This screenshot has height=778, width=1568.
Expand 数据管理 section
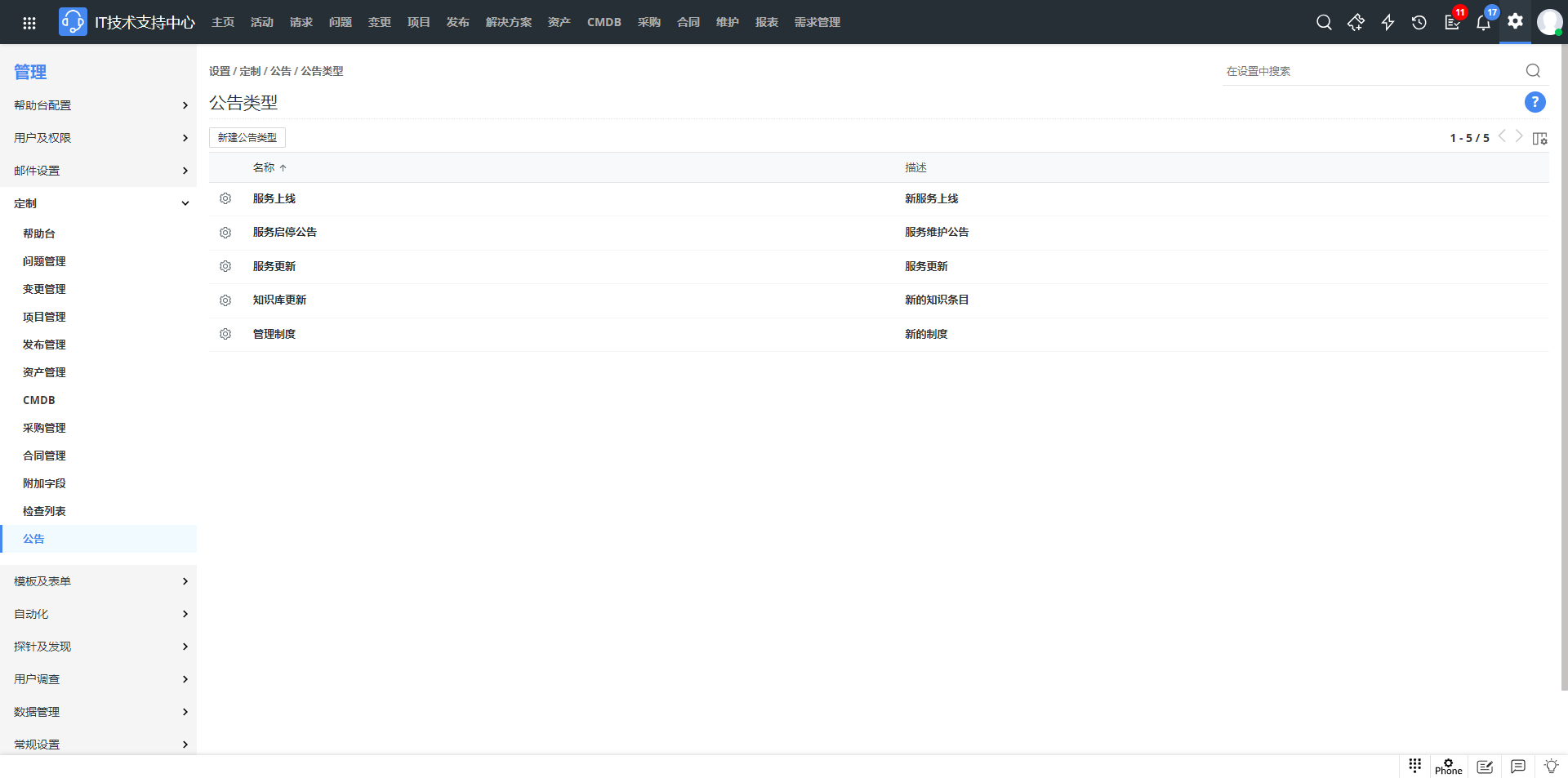pos(98,712)
